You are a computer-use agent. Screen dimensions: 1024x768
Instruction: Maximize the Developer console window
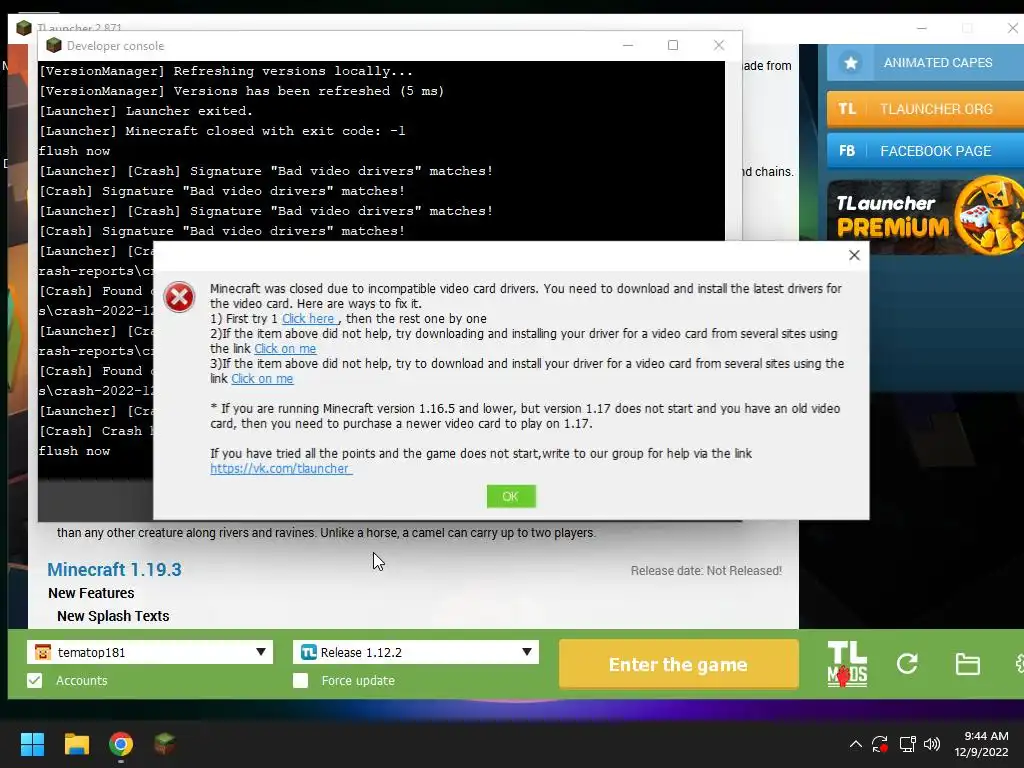coord(673,45)
